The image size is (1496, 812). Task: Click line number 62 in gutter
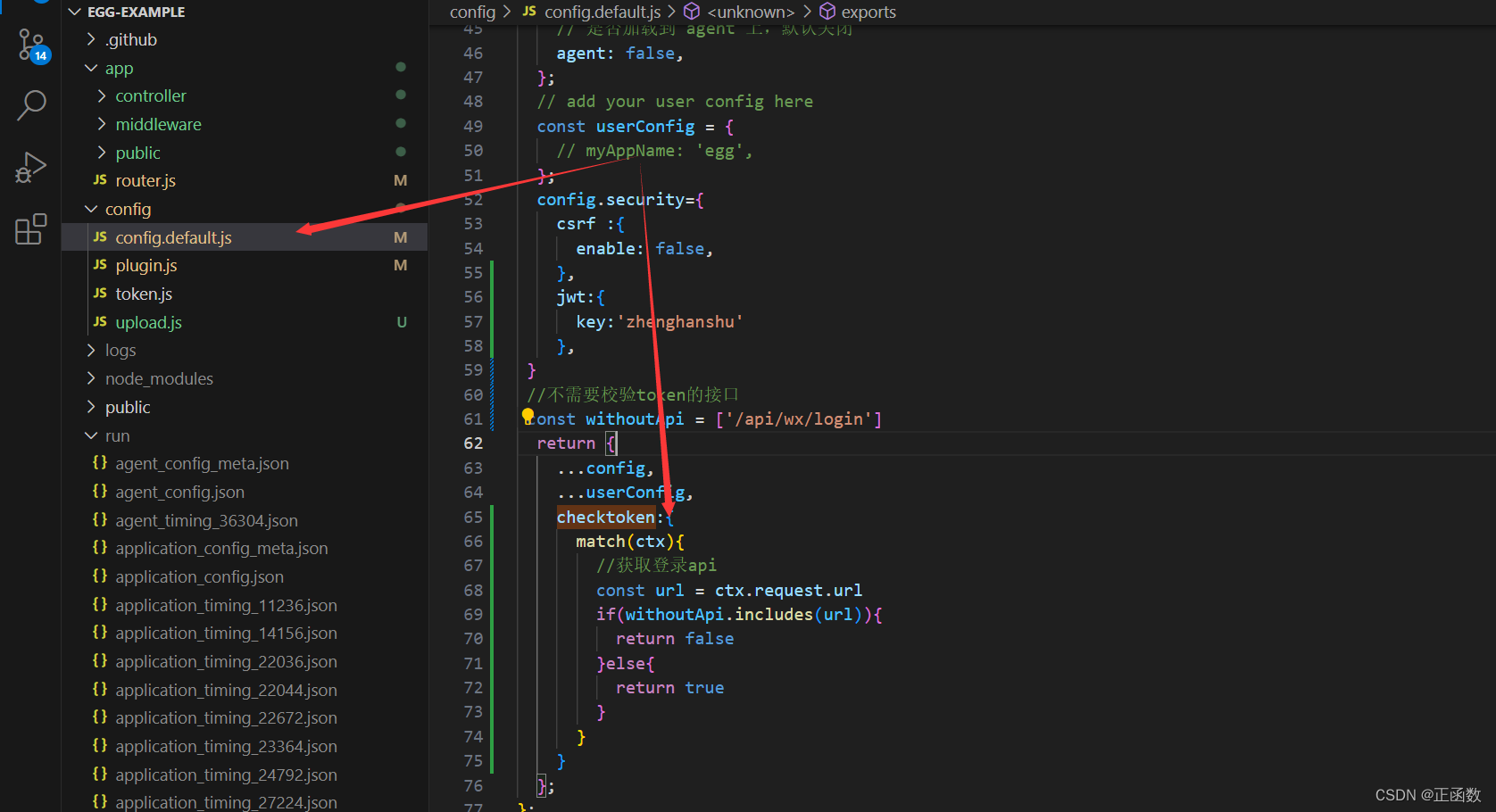click(473, 443)
